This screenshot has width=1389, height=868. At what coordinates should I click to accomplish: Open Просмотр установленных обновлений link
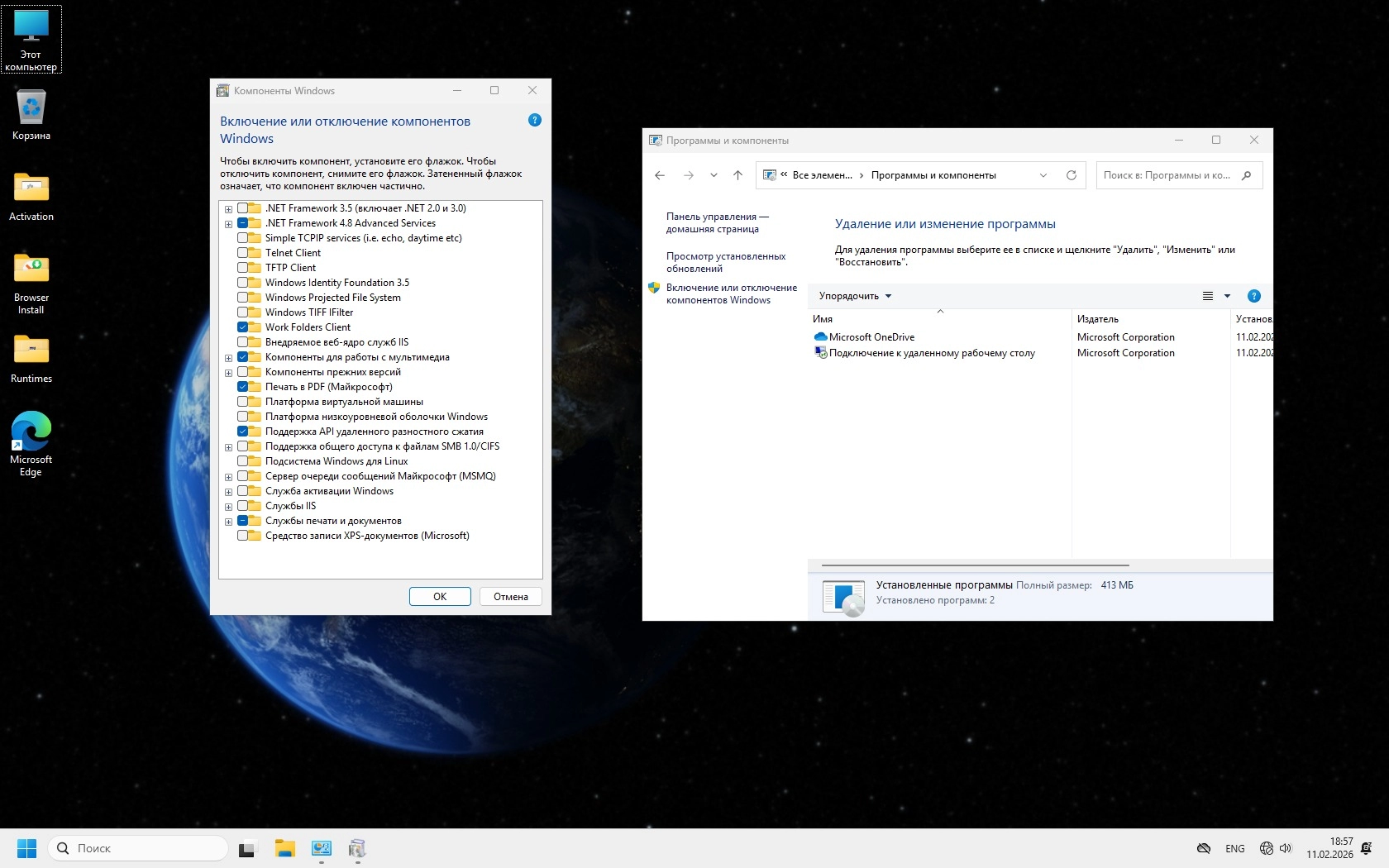[x=725, y=262]
